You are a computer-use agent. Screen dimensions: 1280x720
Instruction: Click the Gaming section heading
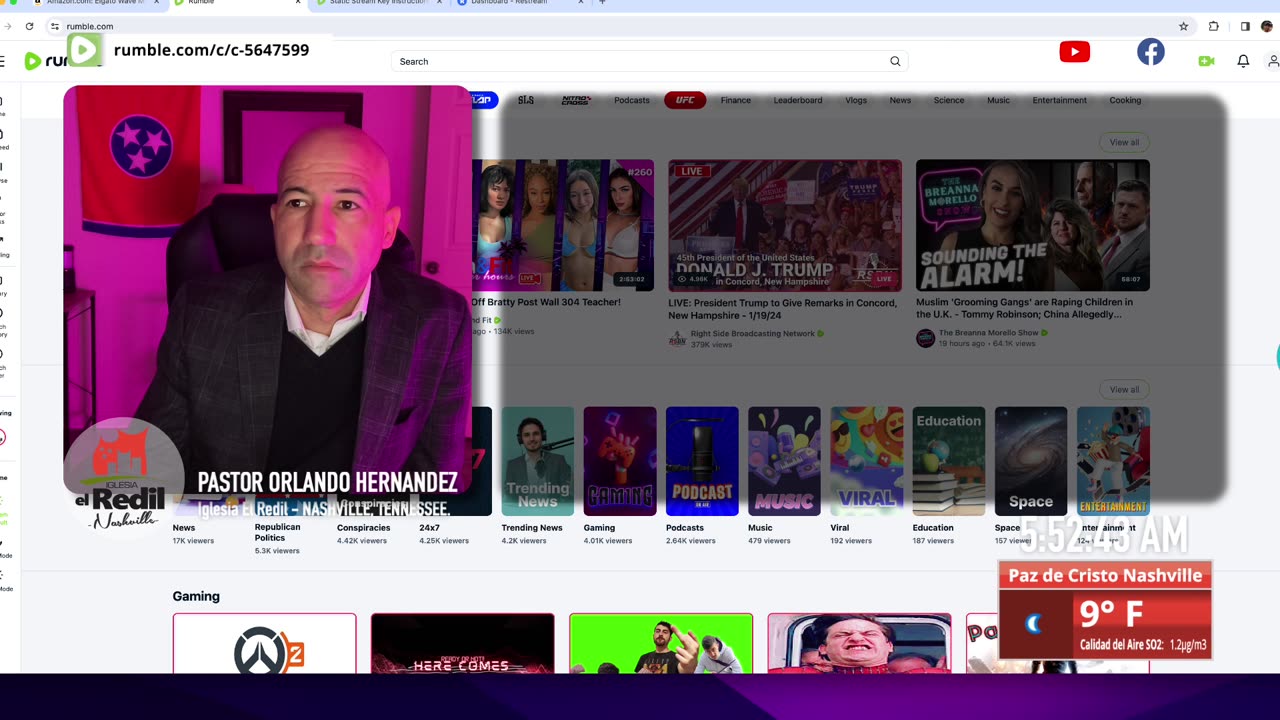pos(196,596)
